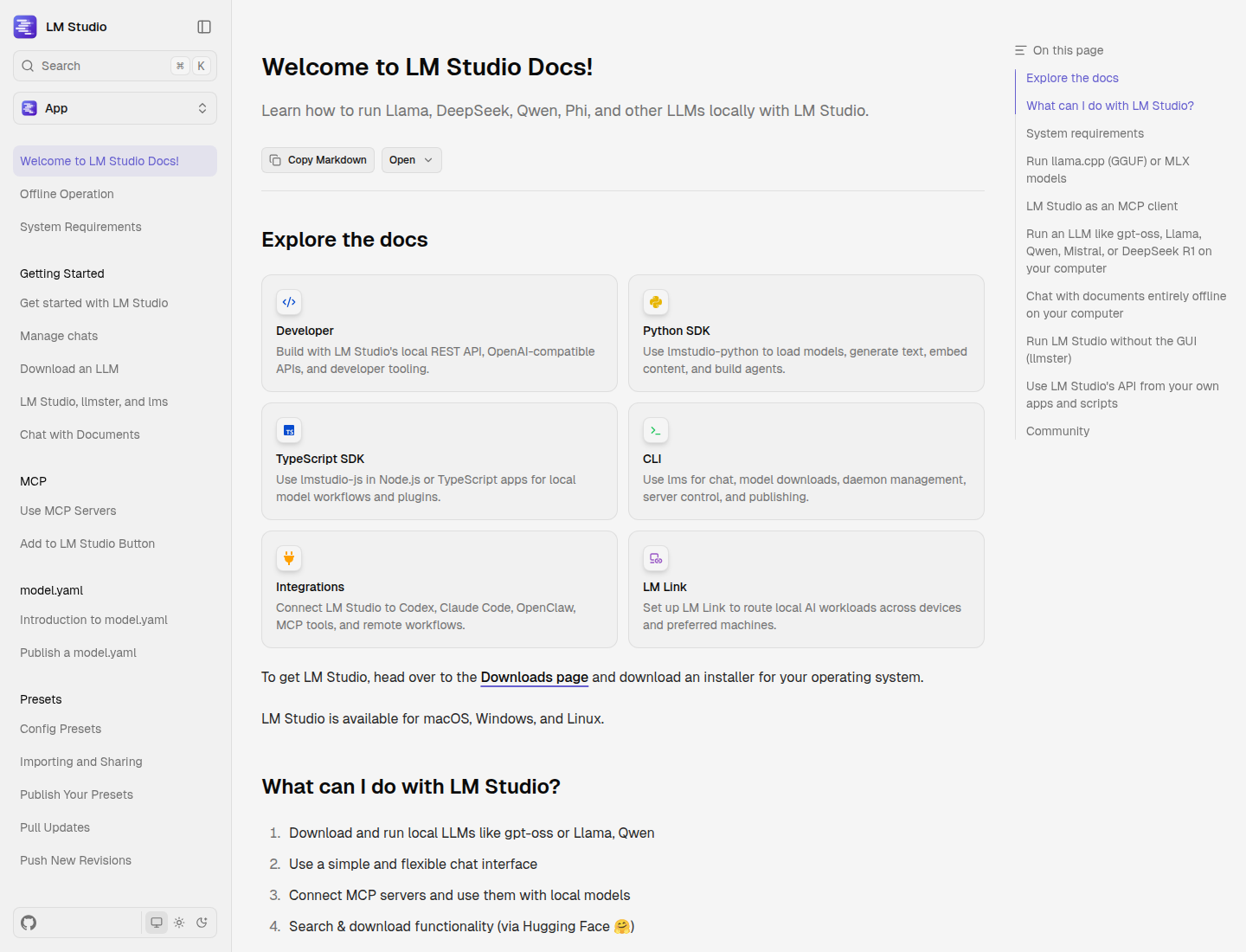Click the Presets section heading

(41, 699)
